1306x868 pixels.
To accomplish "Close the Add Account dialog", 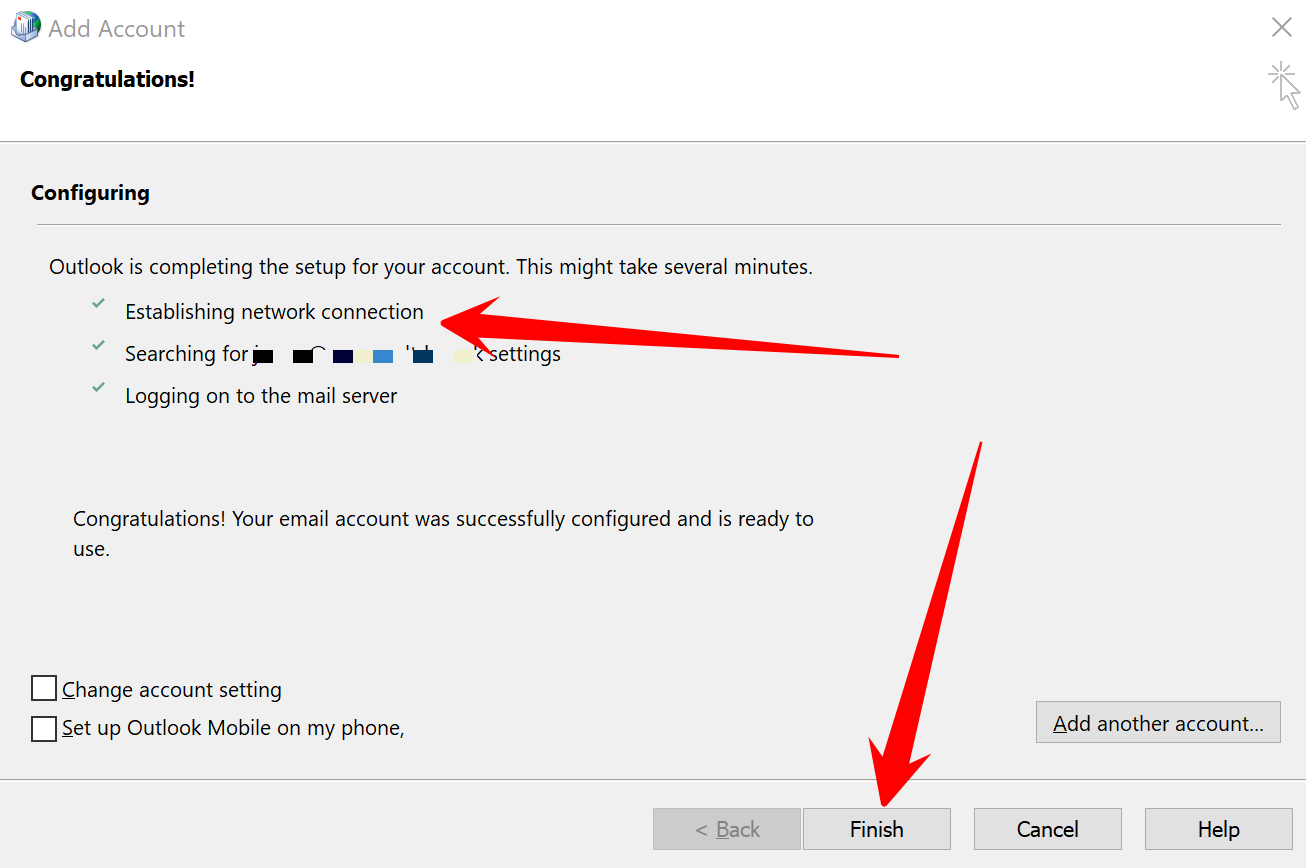I will click(1282, 27).
